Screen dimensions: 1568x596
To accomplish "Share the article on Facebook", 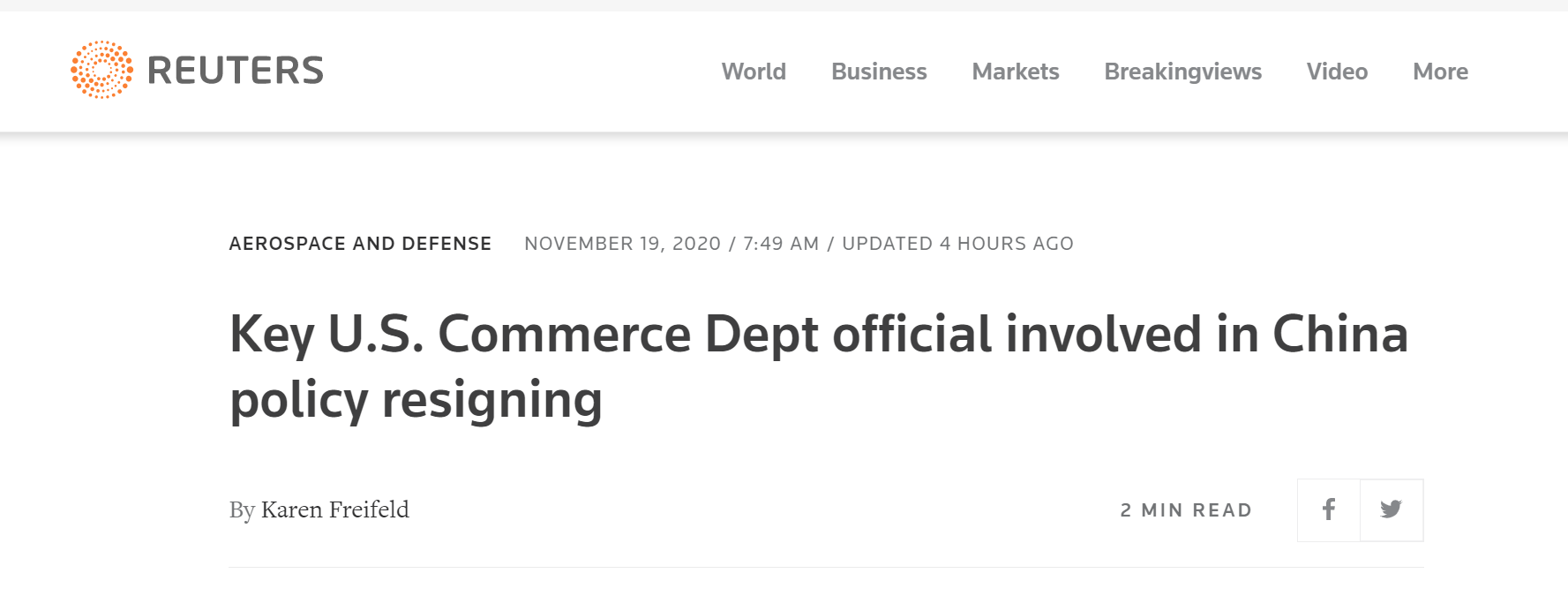I will pyautogui.click(x=1328, y=509).
